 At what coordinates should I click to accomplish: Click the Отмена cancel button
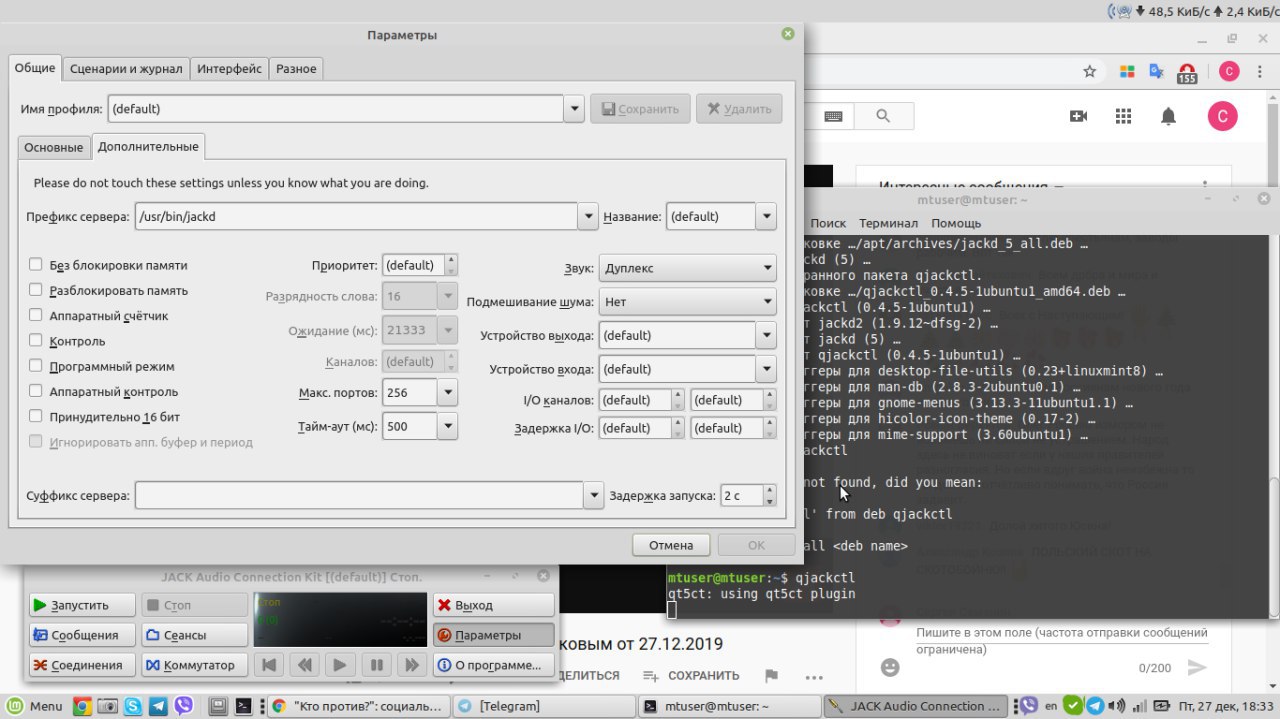click(671, 545)
